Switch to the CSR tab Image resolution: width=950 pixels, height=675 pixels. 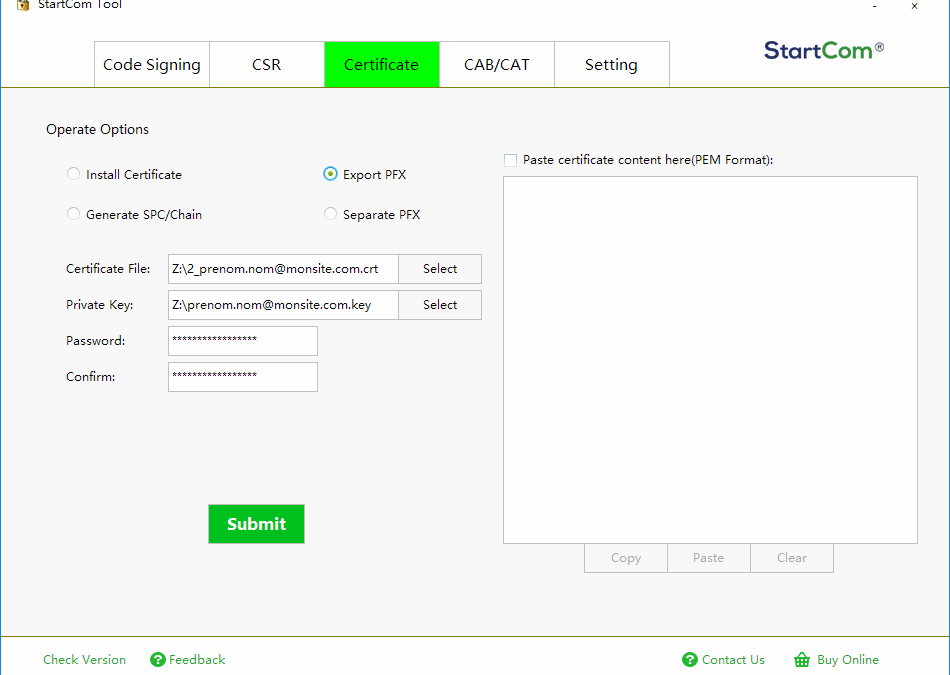click(267, 64)
